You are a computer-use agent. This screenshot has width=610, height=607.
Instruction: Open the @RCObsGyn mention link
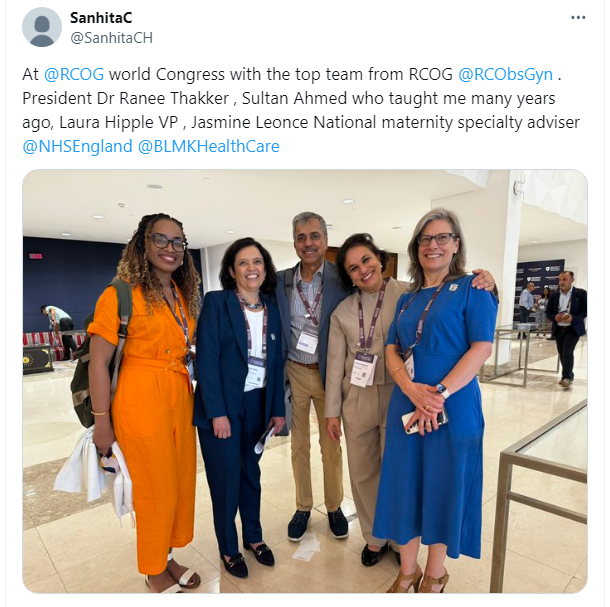pos(505,74)
